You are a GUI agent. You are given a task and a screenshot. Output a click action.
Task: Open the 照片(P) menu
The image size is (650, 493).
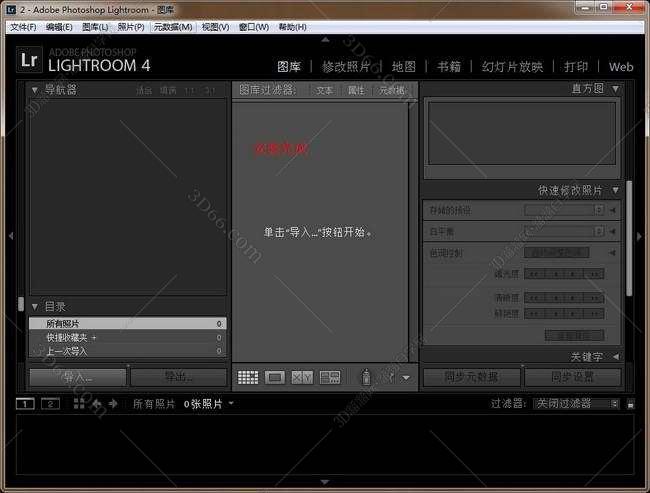click(x=131, y=27)
